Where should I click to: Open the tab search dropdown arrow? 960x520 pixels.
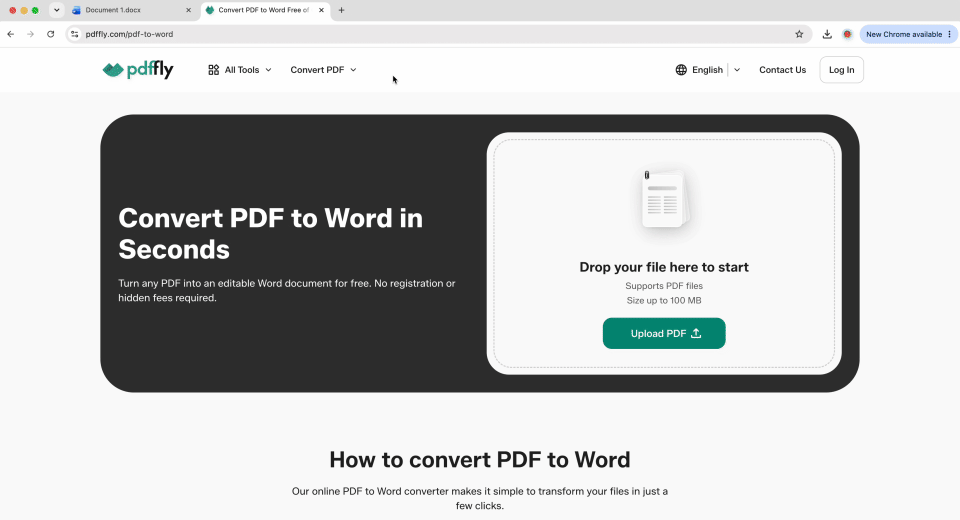56,10
